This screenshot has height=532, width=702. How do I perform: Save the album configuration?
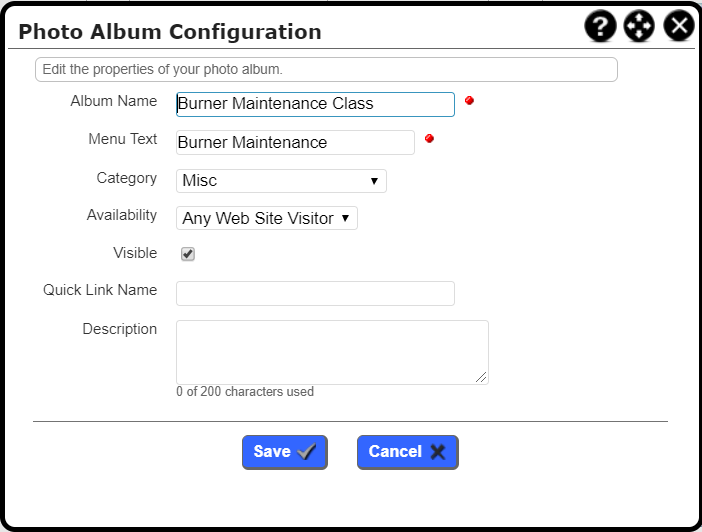coord(285,452)
